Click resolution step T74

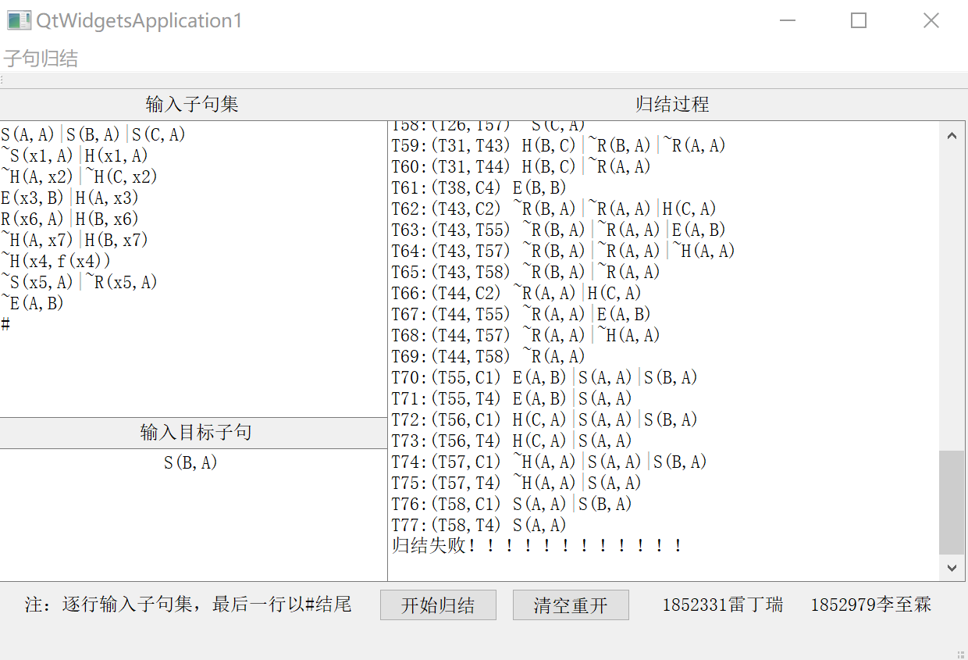(549, 462)
